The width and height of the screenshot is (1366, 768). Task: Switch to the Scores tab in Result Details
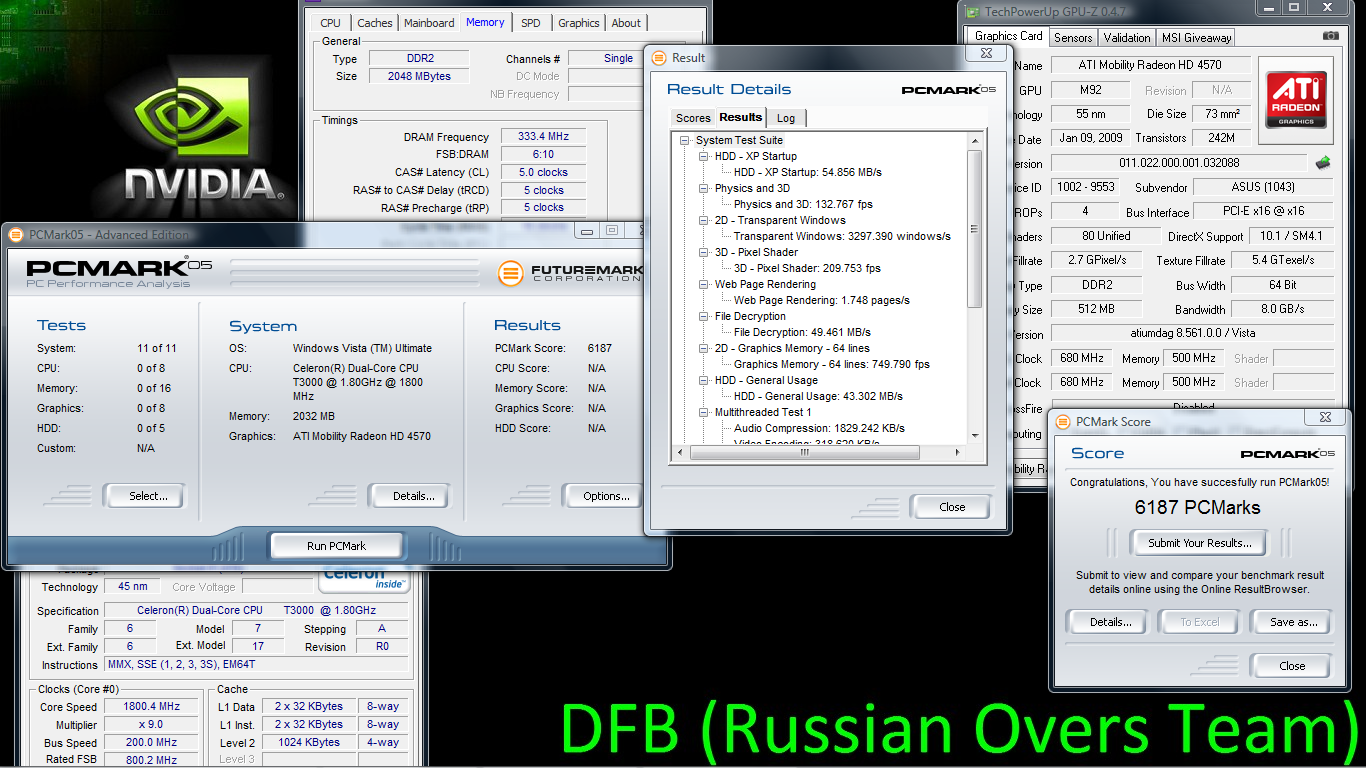point(693,118)
